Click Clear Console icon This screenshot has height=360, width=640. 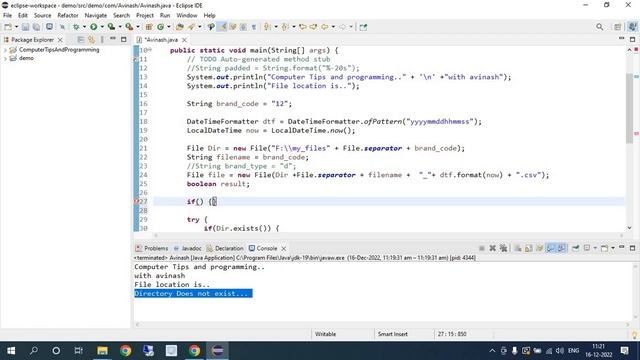tap(518, 248)
